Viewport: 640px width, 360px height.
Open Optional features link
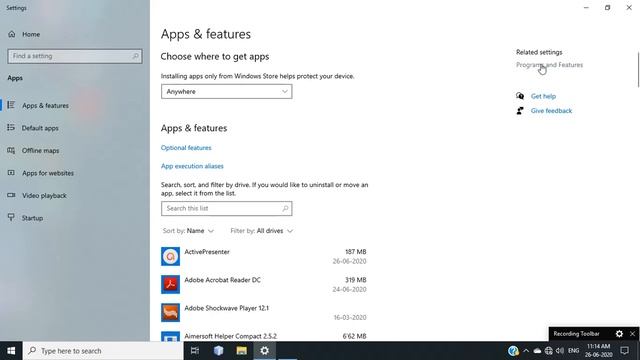point(186,148)
